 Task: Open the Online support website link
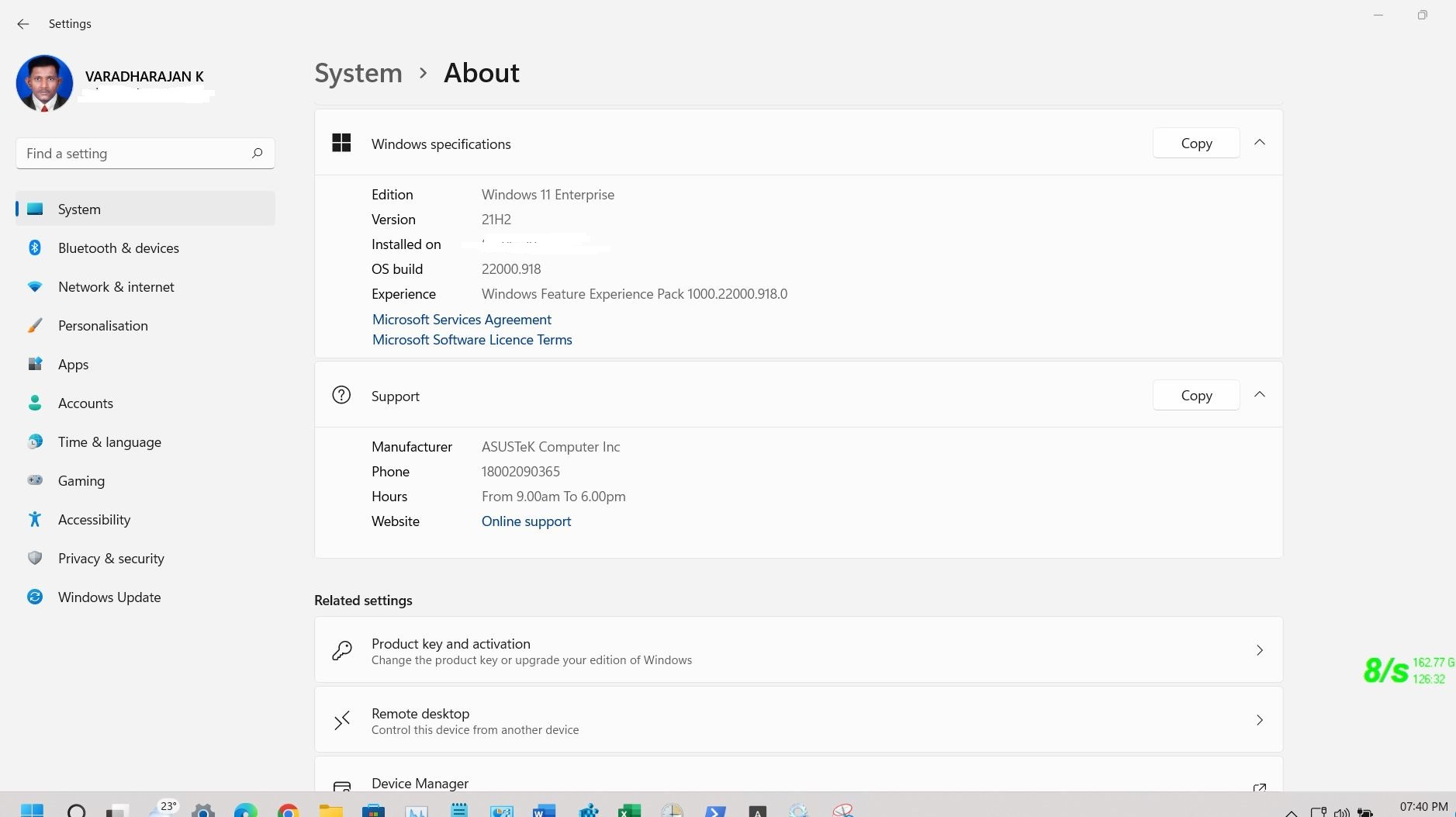click(526, 521)
